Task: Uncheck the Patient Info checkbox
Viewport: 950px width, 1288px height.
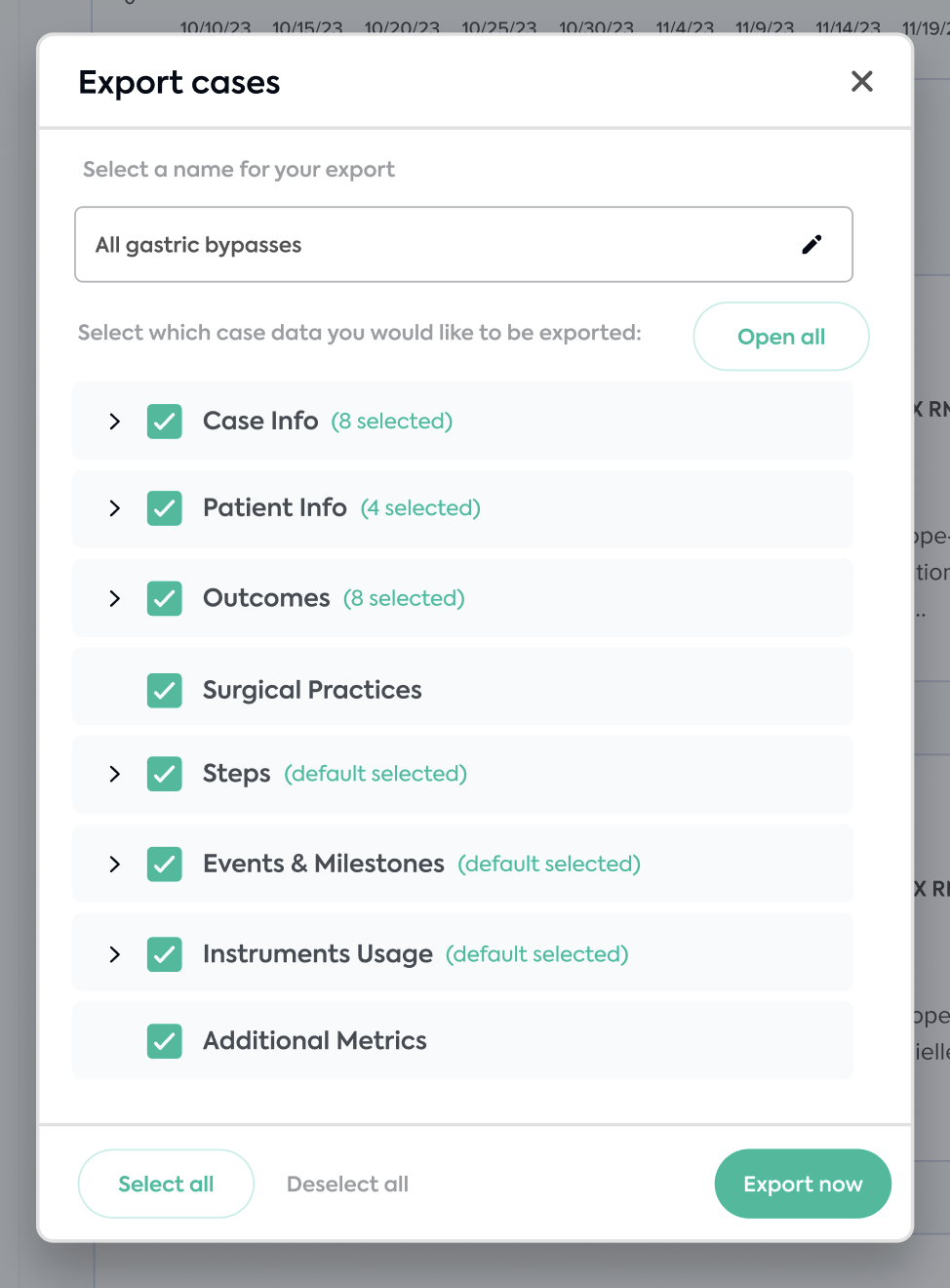Action: pos(165,508)
